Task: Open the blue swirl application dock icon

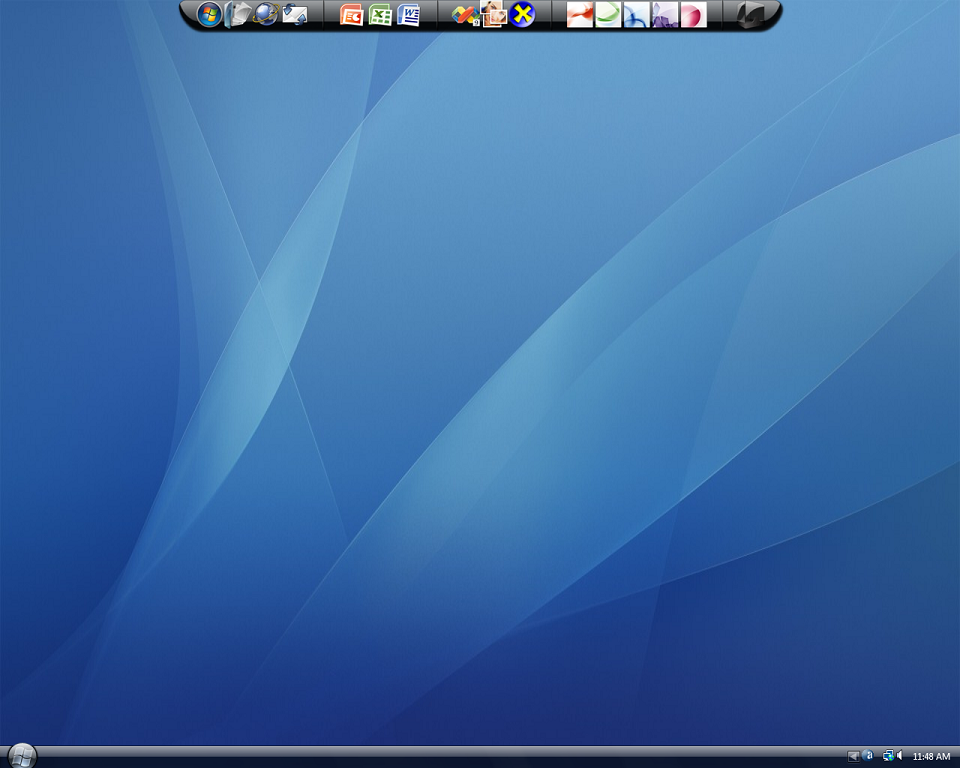Action: (x=637, y=15)
